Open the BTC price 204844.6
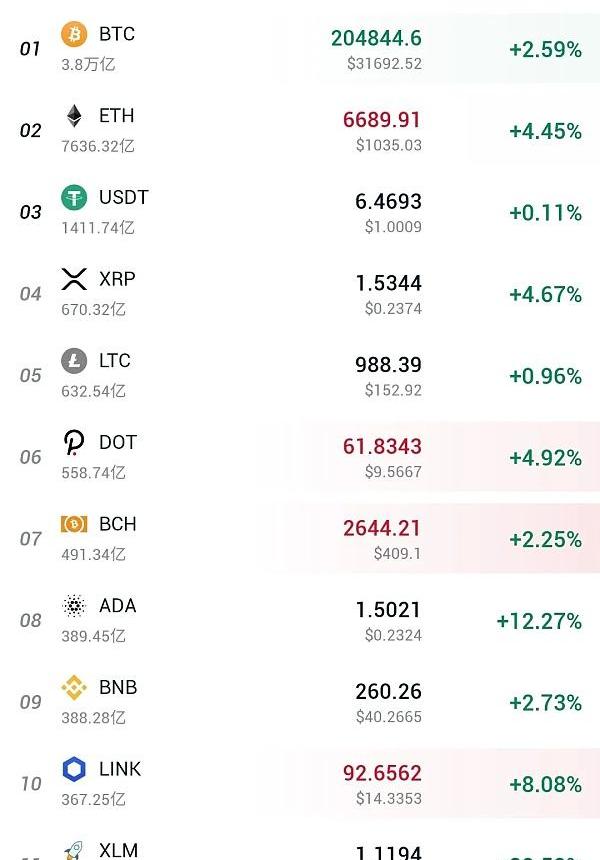 point(376,38)
